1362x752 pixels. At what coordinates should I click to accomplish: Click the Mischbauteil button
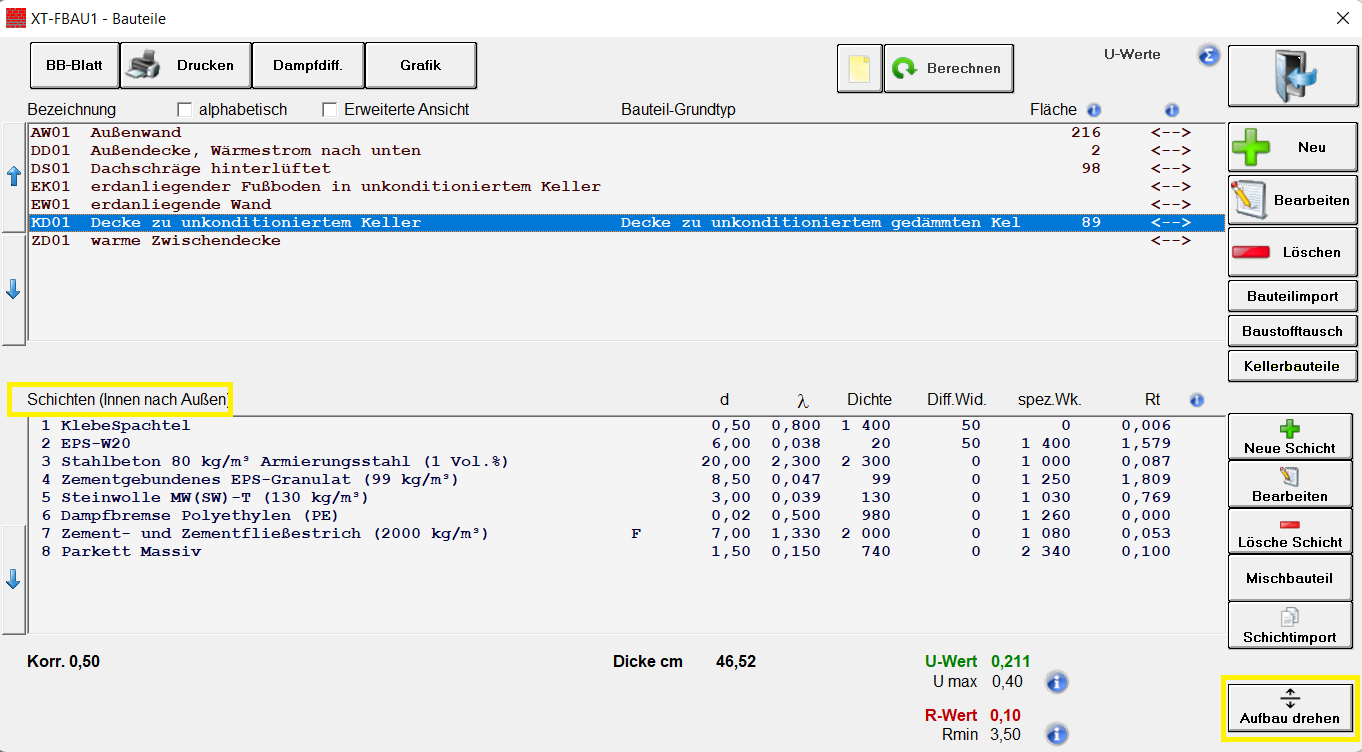click(1290, 578)
